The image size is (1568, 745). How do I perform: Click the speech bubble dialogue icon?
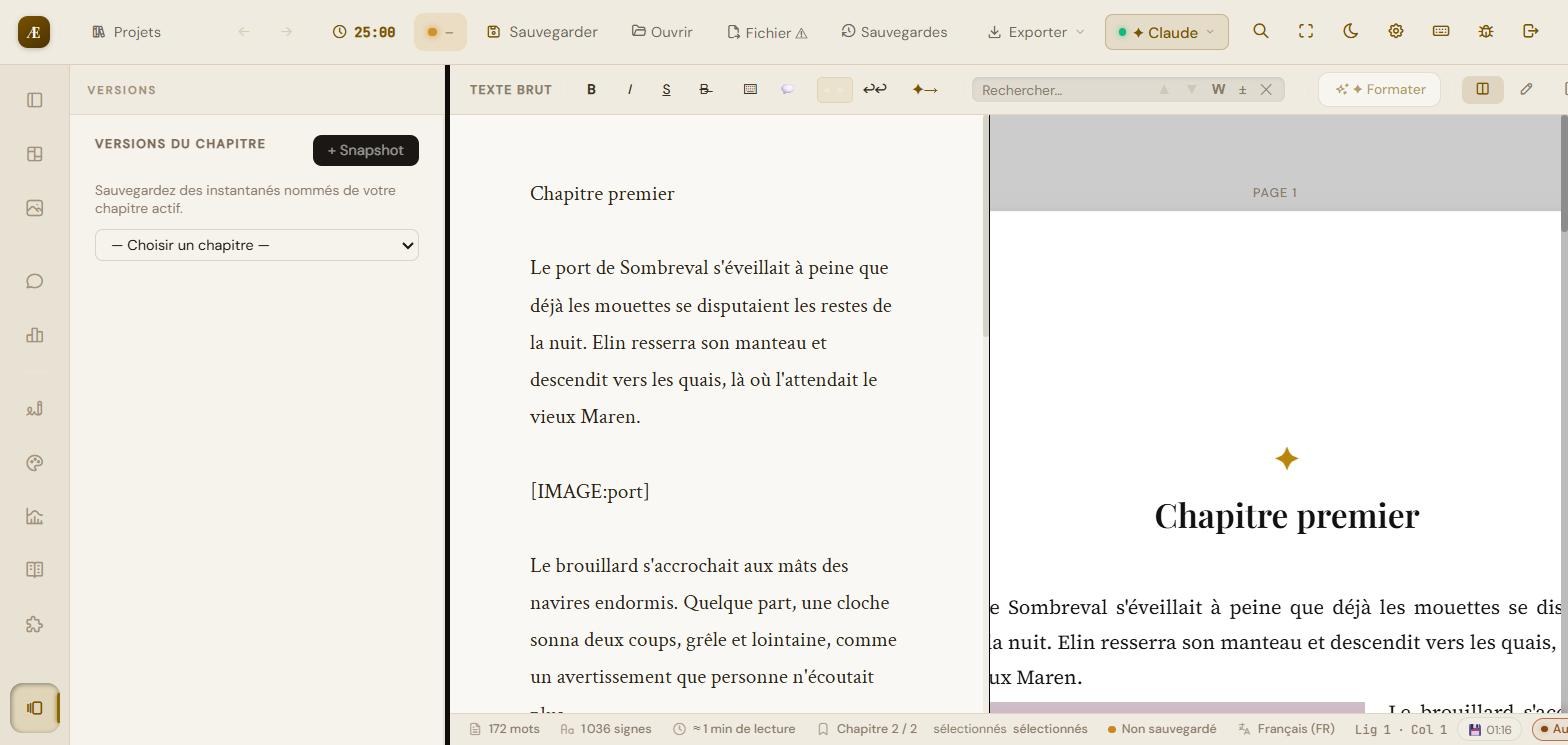pyautogui.click(x=788, y=90)
